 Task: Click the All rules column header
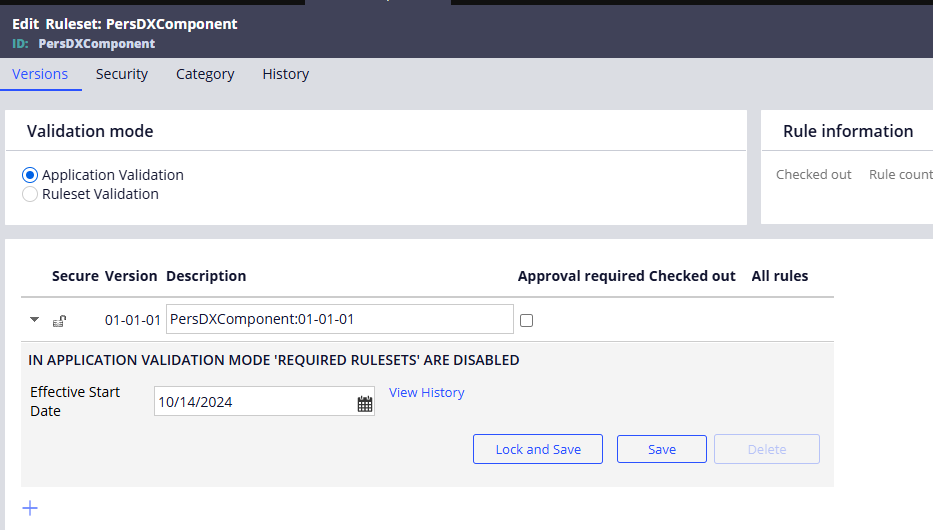coord(779,276)
